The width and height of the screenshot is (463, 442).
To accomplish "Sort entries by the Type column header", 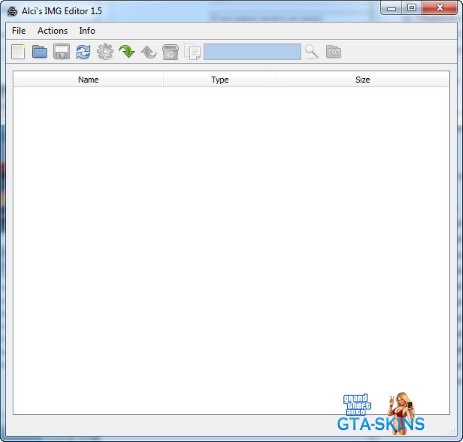I will (x=220, y=80).
